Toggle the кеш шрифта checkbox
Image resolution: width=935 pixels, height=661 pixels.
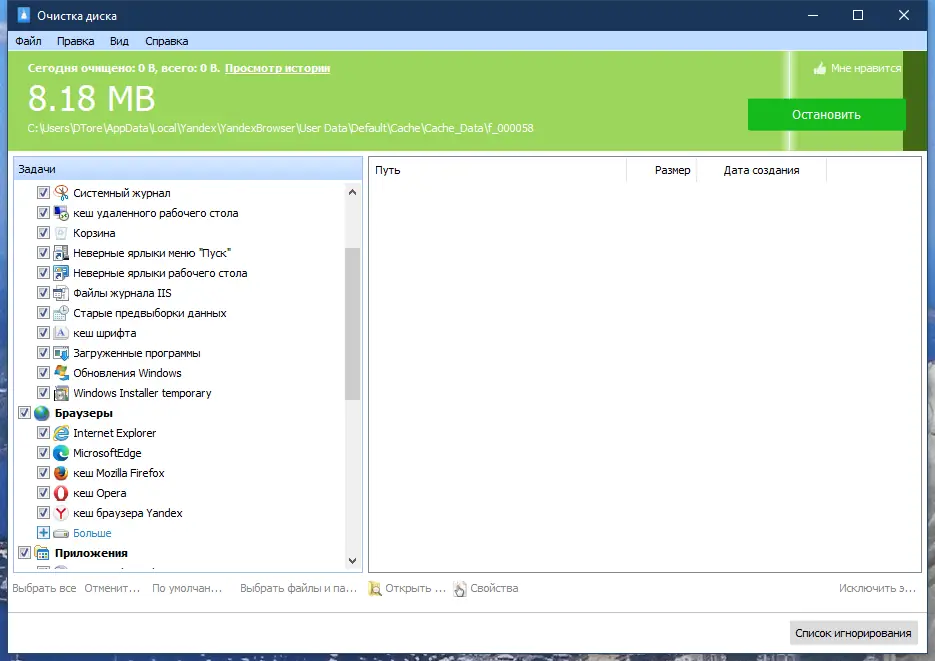(x=43, y=333)
